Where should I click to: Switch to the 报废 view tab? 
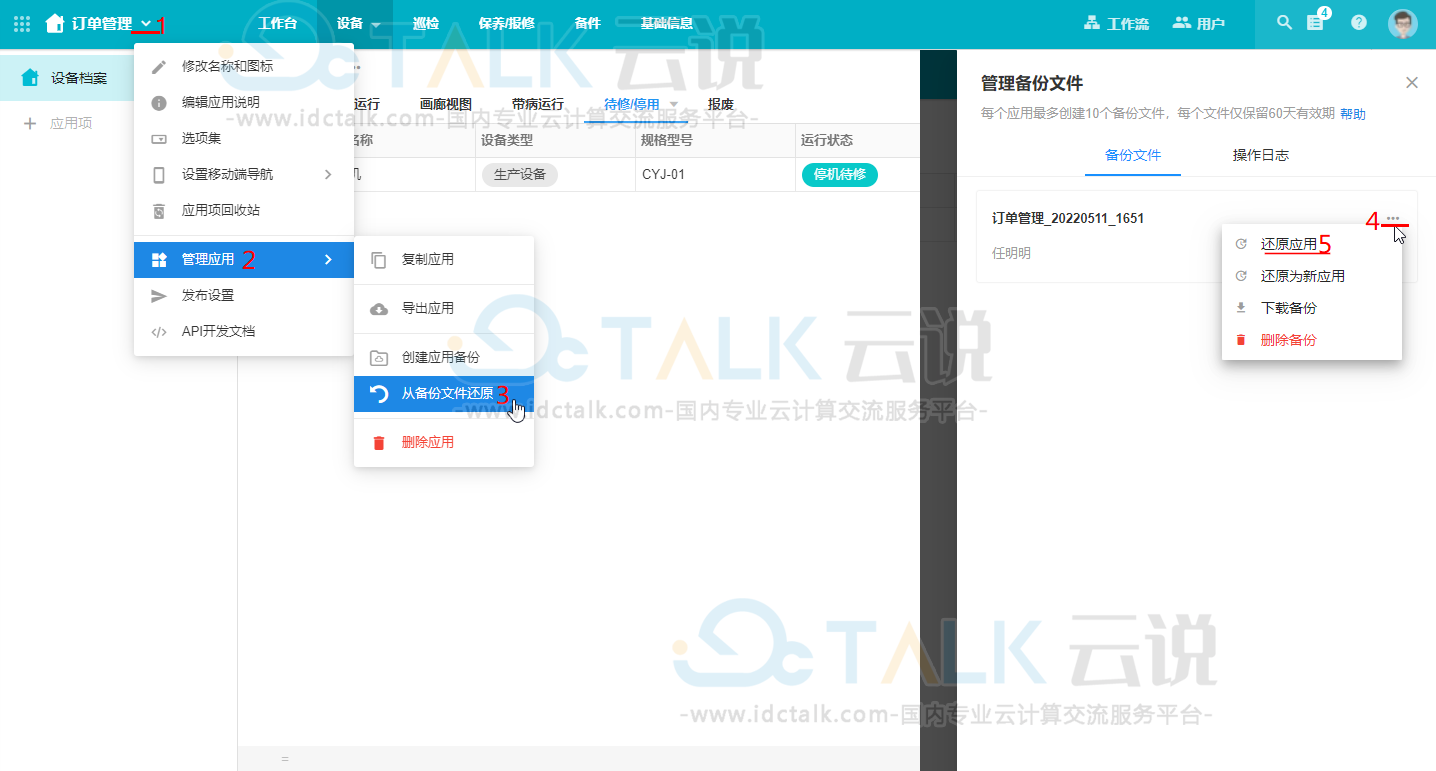721,104
